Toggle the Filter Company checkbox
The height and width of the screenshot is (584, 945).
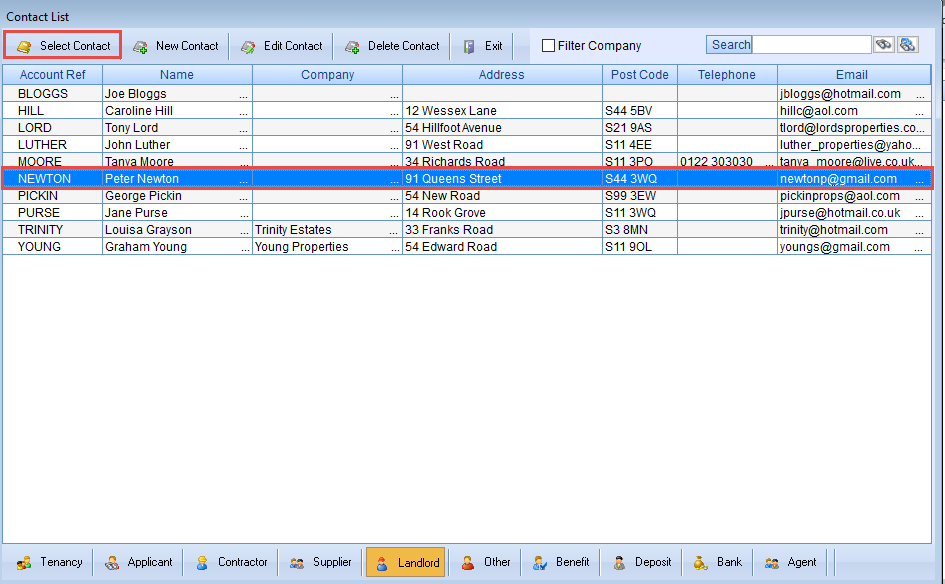coord(548,46)
